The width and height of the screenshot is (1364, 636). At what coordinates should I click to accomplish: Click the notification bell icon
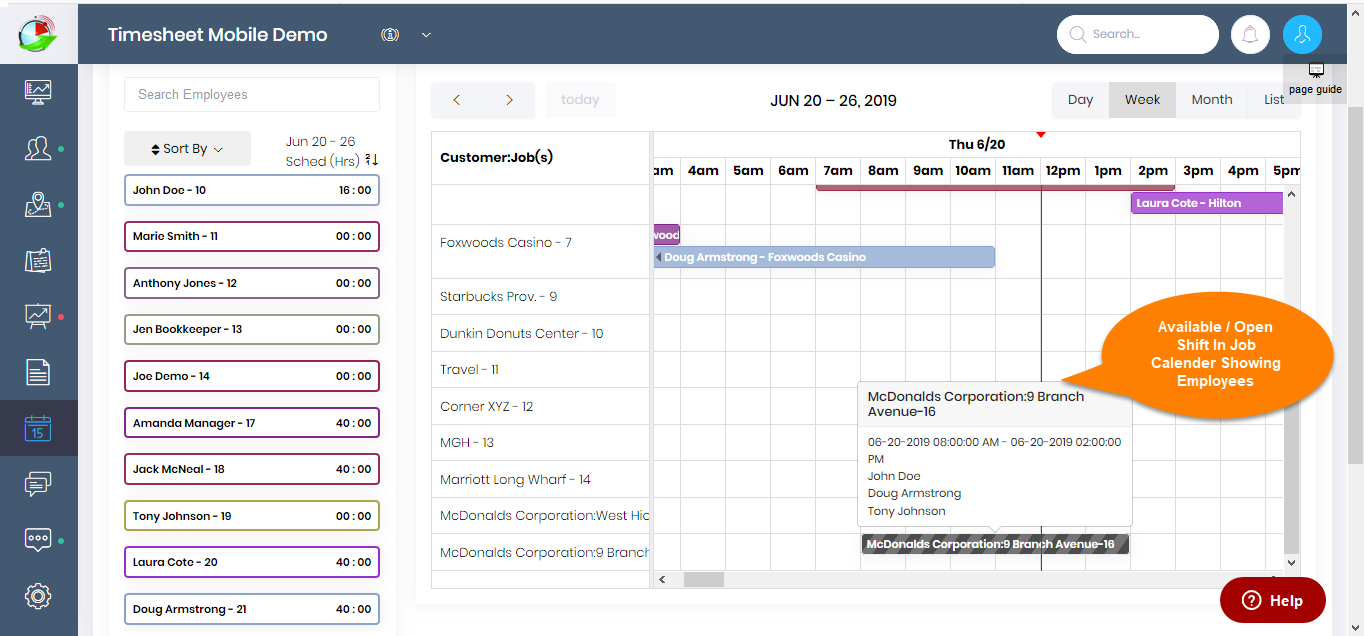pyautogui.click(x=1250, y=34)
